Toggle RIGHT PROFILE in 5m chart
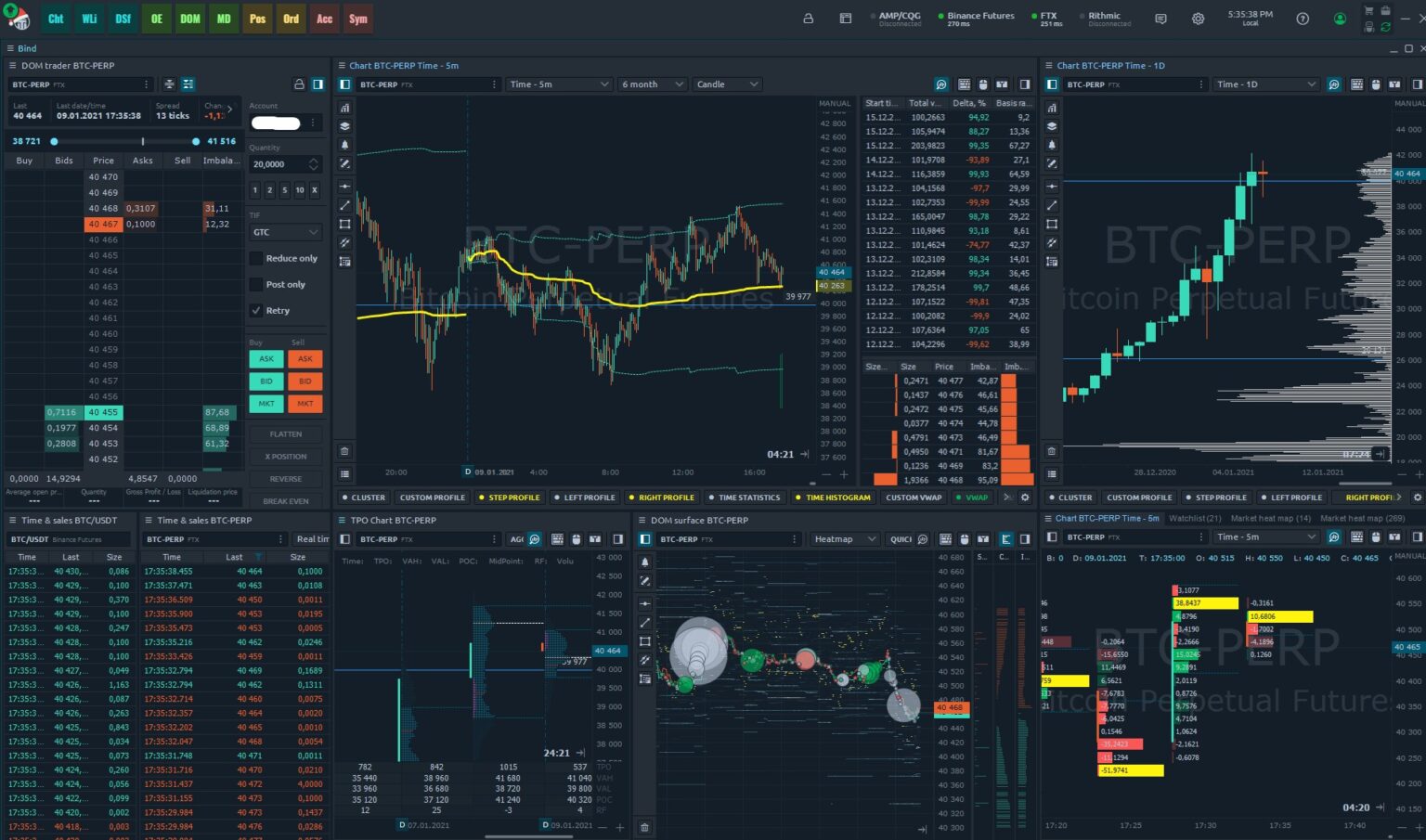This screenshot has width=1426, height=840. coord(661,498)
